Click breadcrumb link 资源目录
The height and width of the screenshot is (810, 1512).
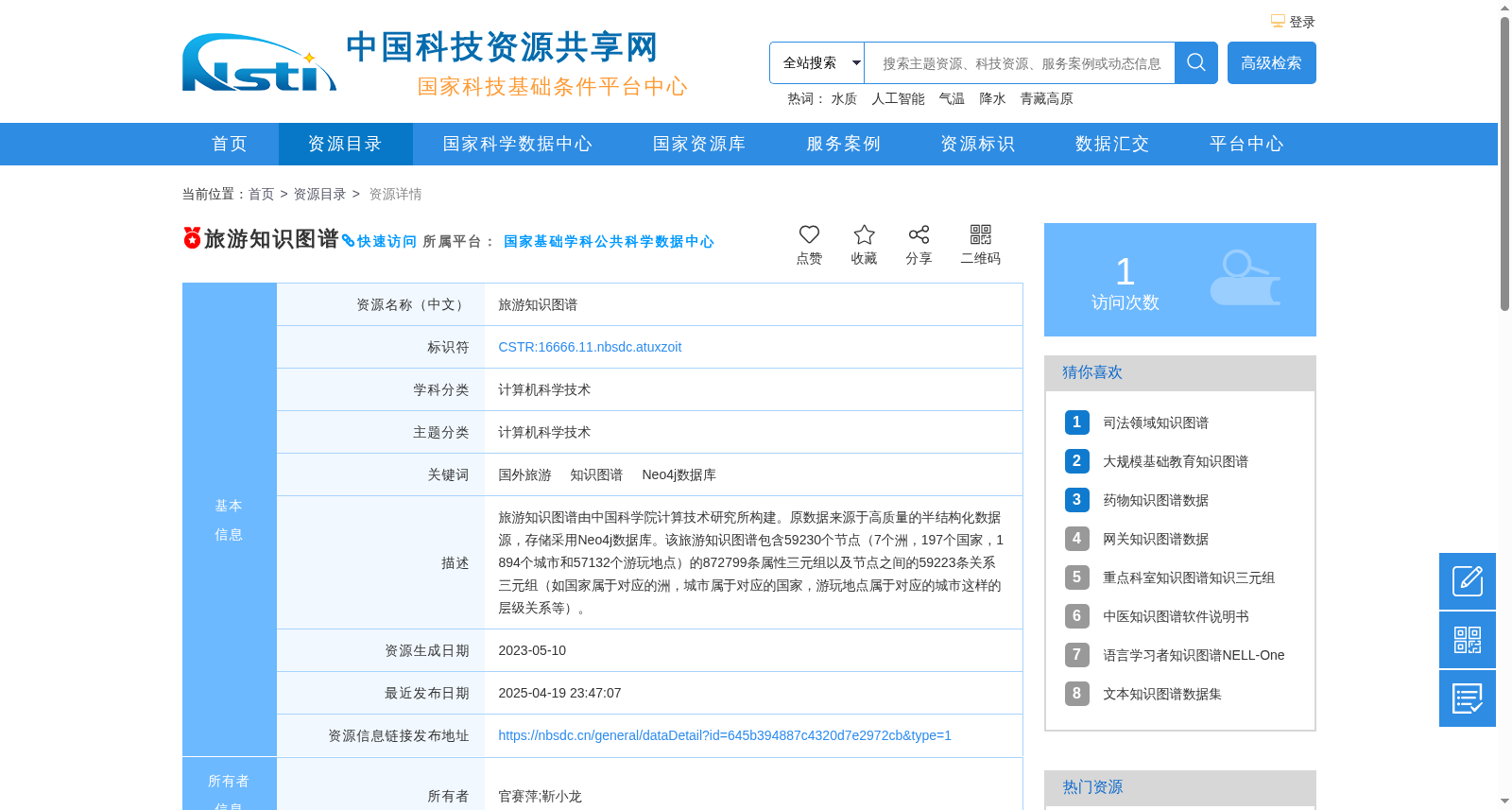coord(319,194)
